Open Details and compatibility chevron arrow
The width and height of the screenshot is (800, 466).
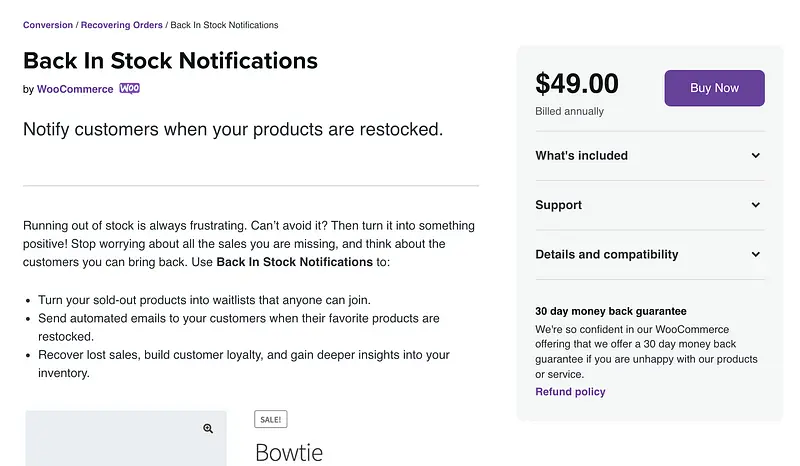point(756,255)
